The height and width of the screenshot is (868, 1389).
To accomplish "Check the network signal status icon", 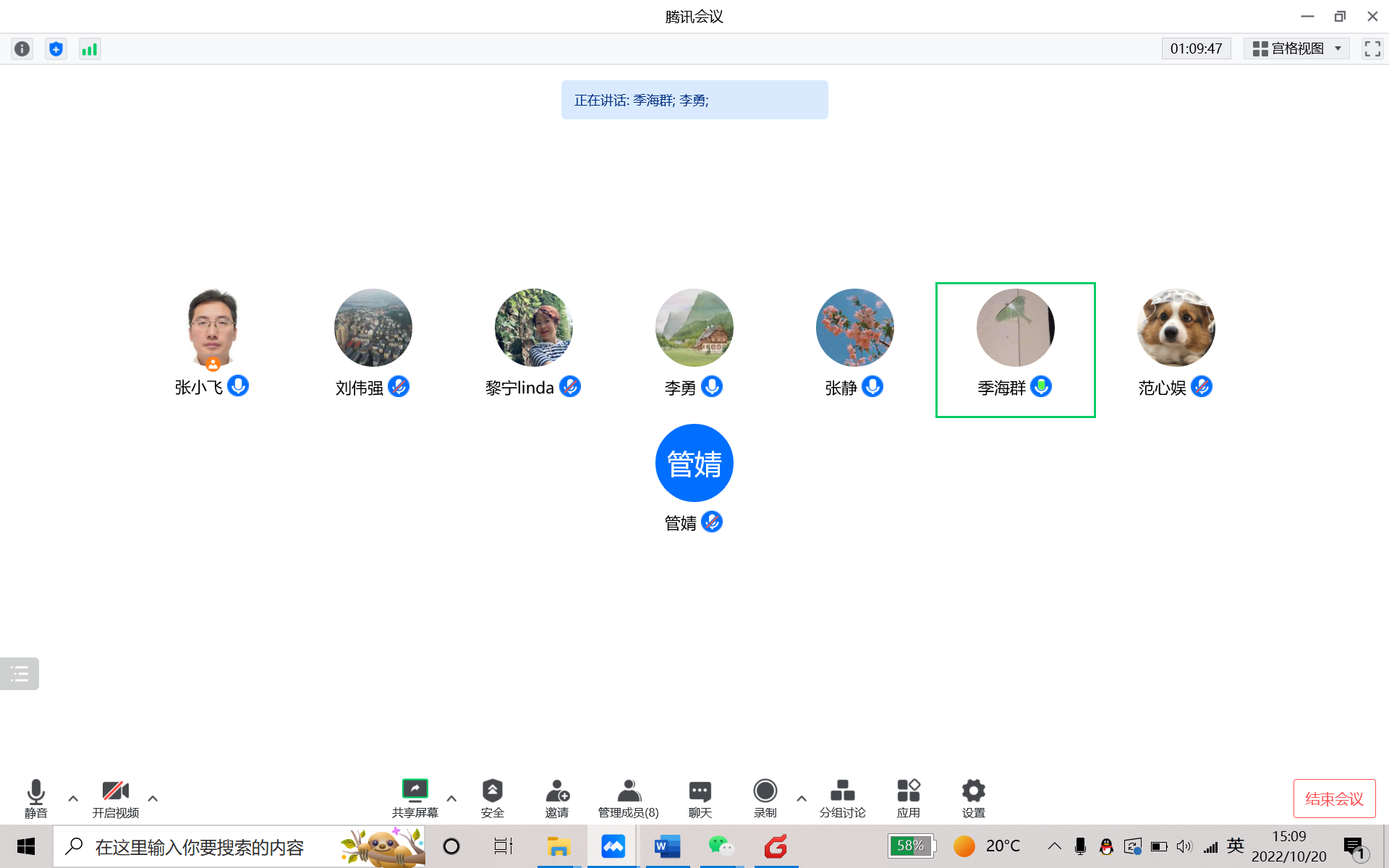I will pyautogui.click(x=90, y=48).
